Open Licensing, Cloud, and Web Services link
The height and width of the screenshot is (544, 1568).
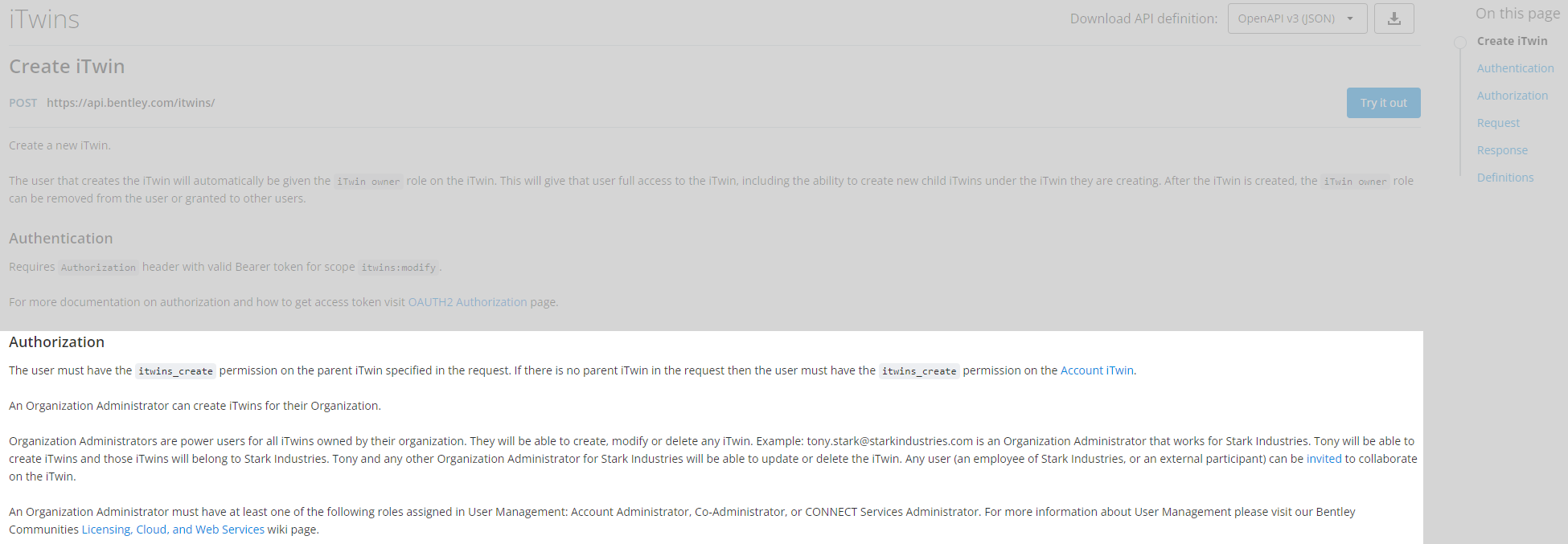(x=173, y=530)
